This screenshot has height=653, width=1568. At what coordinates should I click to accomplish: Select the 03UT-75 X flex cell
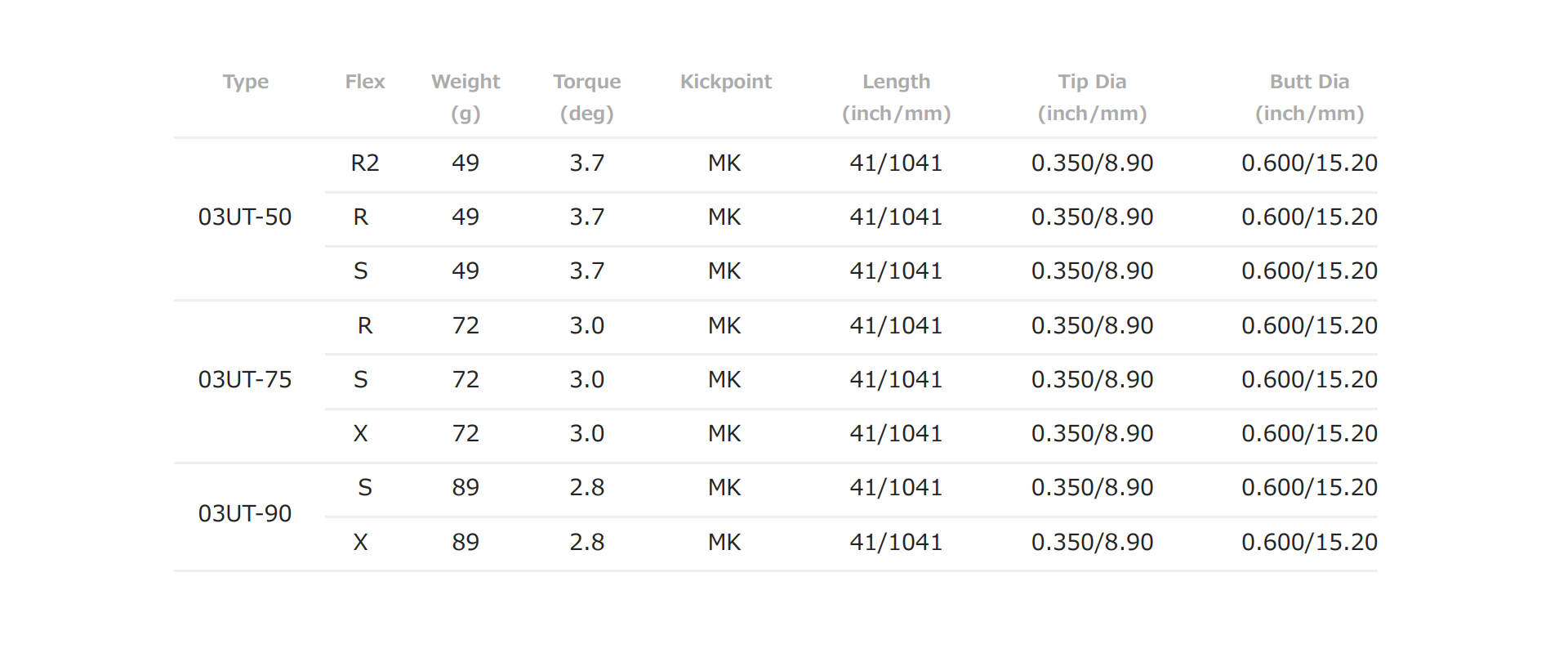click(360, 434)
